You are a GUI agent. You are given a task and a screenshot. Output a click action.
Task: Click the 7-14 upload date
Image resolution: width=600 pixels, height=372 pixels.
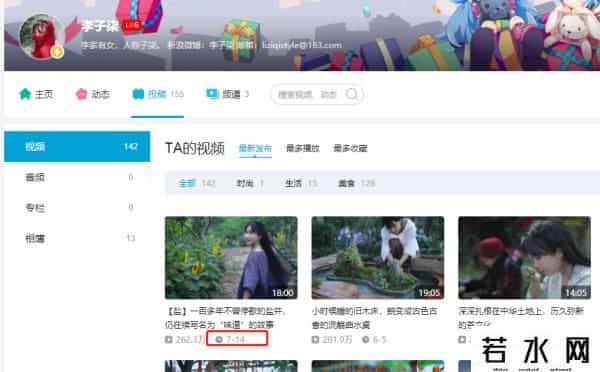pyautogui.click(x=235, y=339)
